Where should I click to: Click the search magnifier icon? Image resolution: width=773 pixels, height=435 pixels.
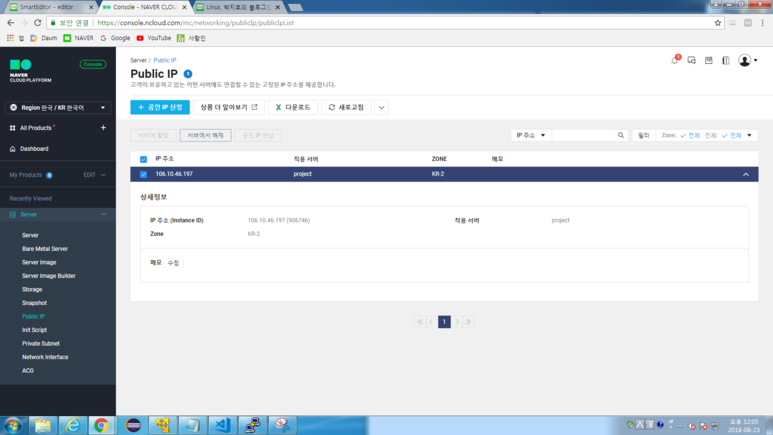click(621, 135)
